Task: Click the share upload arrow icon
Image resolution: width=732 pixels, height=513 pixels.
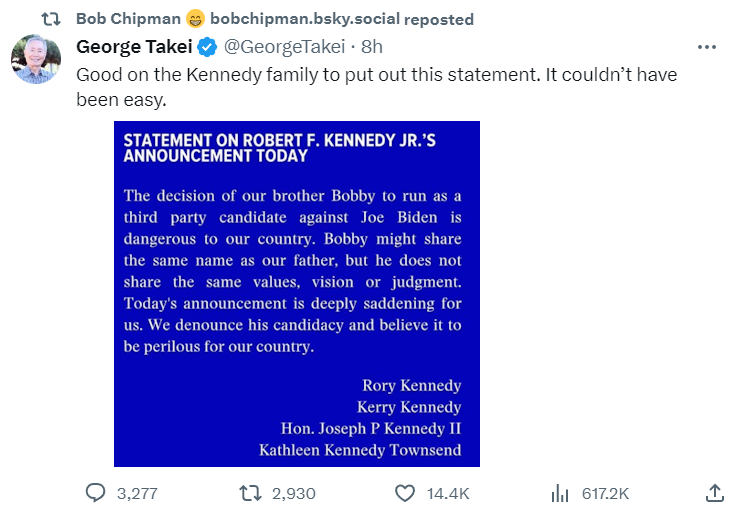Action: pos(714,493)
